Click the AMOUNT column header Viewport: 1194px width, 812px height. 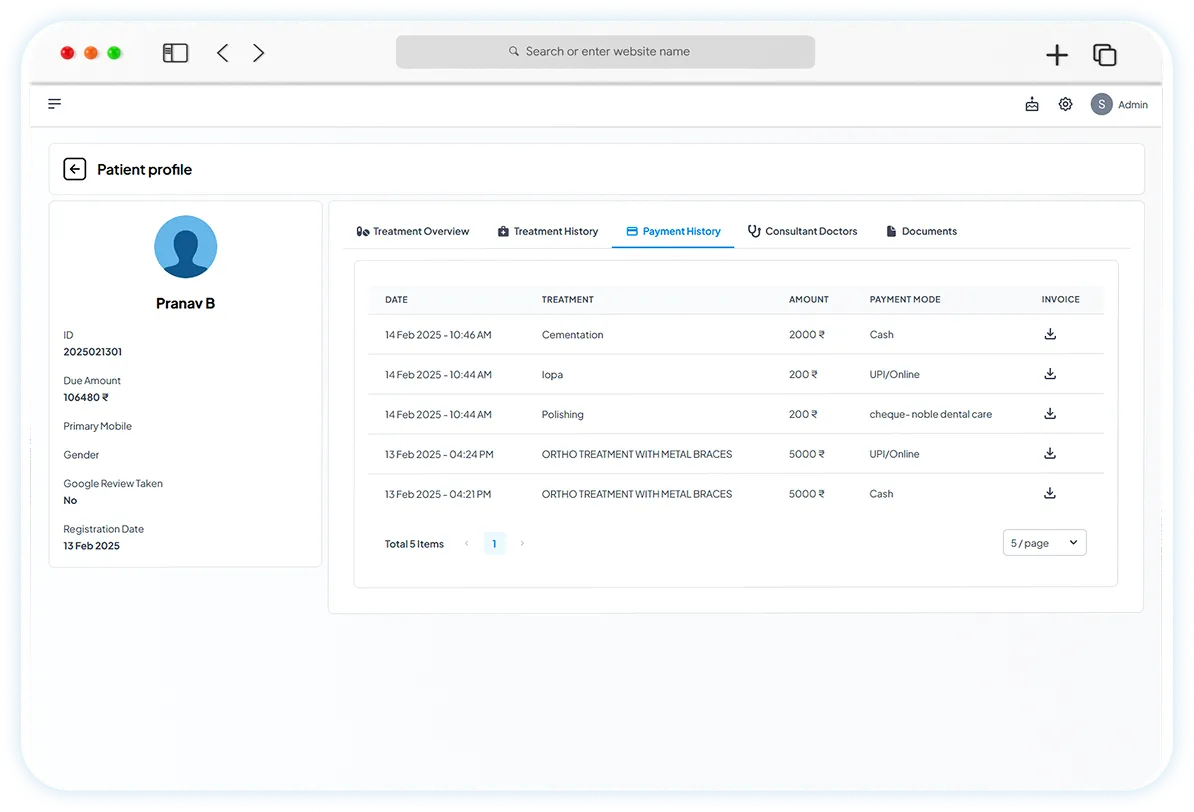click(809, 300)
